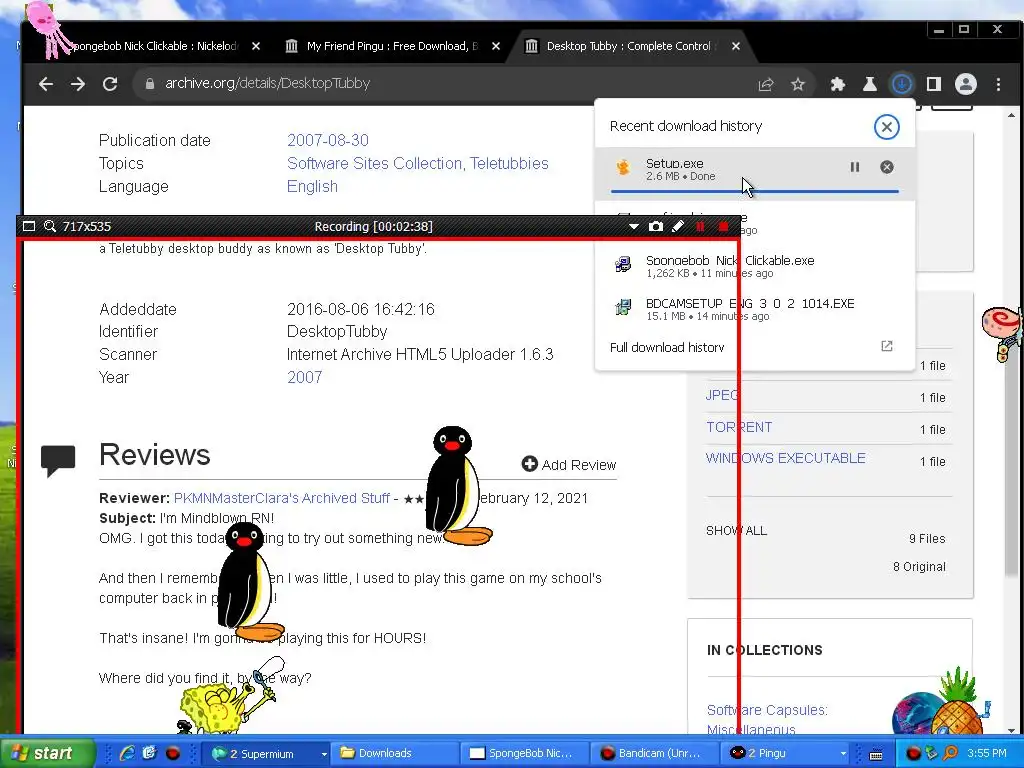Close the Spongebob Nick Clickable tab
Viewport: 1024px width, 768px height.
256,46
